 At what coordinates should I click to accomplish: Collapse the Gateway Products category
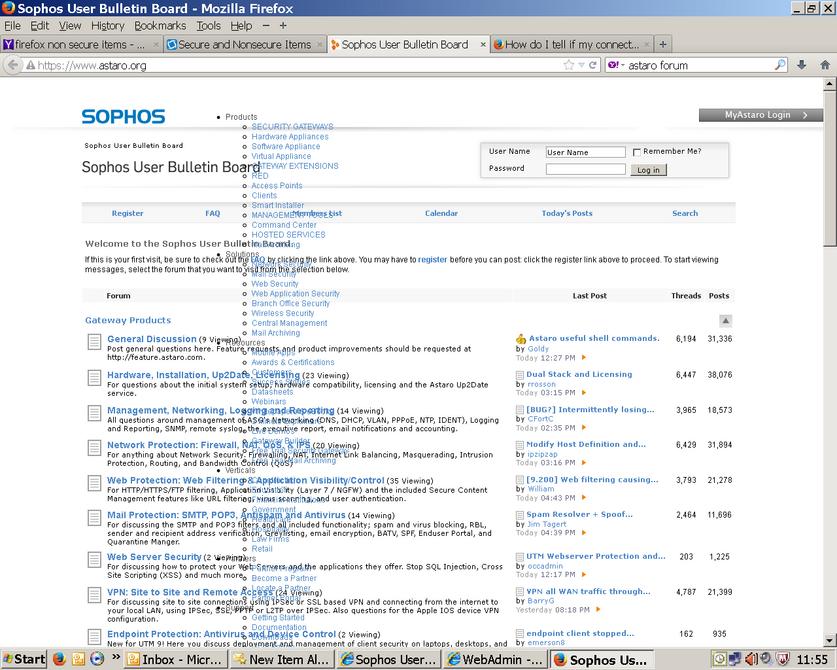pos(725,320)
